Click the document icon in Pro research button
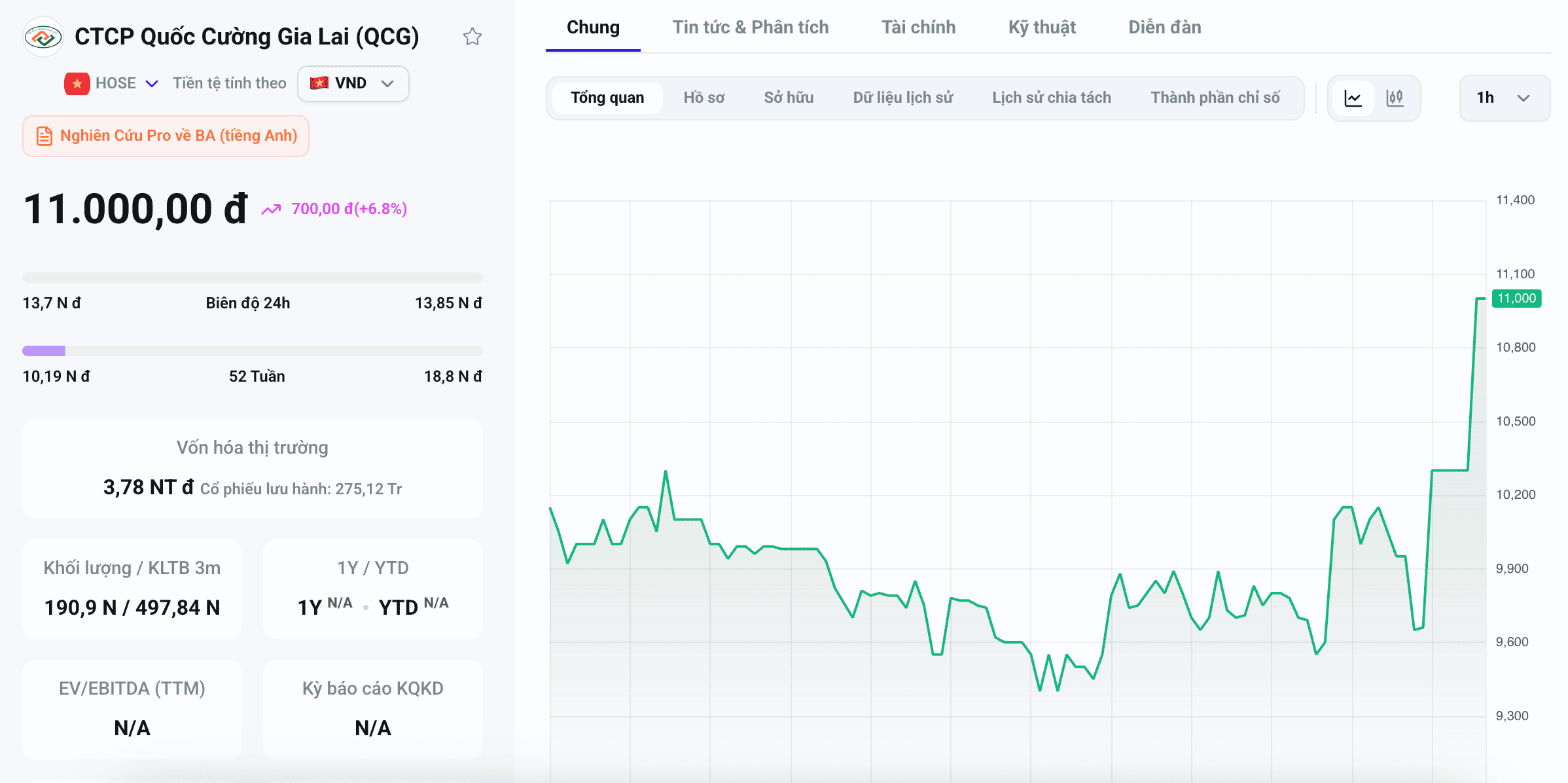1568x783 pixels. click(x=44, y=136)
